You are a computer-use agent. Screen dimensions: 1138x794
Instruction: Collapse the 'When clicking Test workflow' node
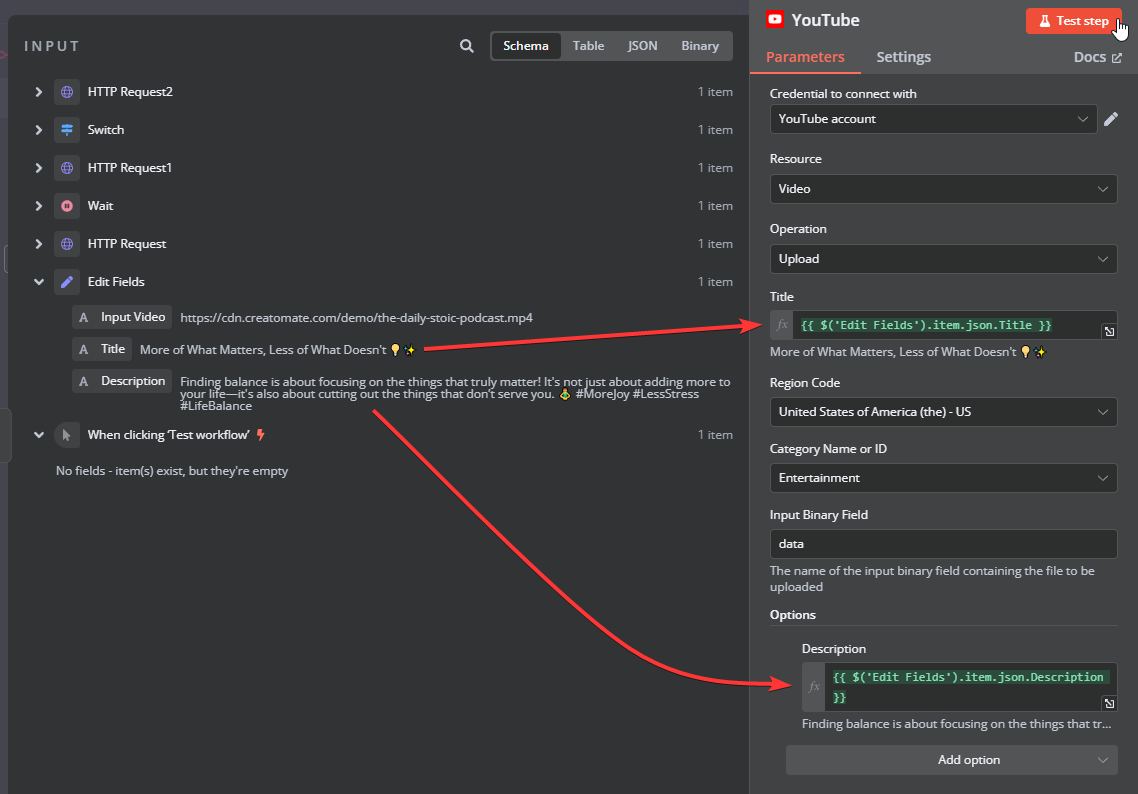pos(38,435)
